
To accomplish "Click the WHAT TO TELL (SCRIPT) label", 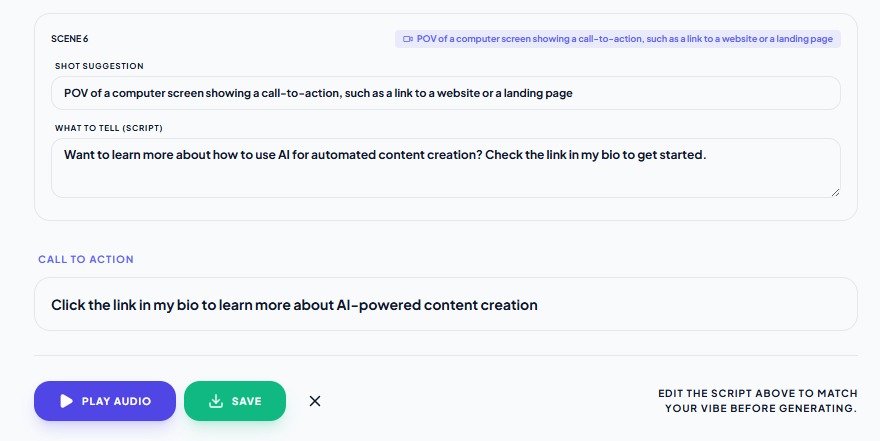I will 109,128.
